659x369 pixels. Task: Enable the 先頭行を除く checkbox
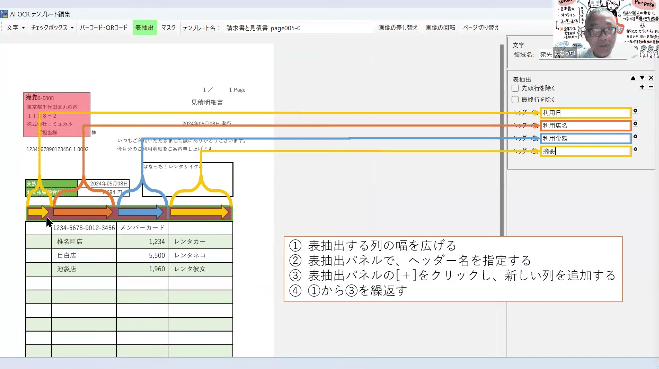(515, 88)
